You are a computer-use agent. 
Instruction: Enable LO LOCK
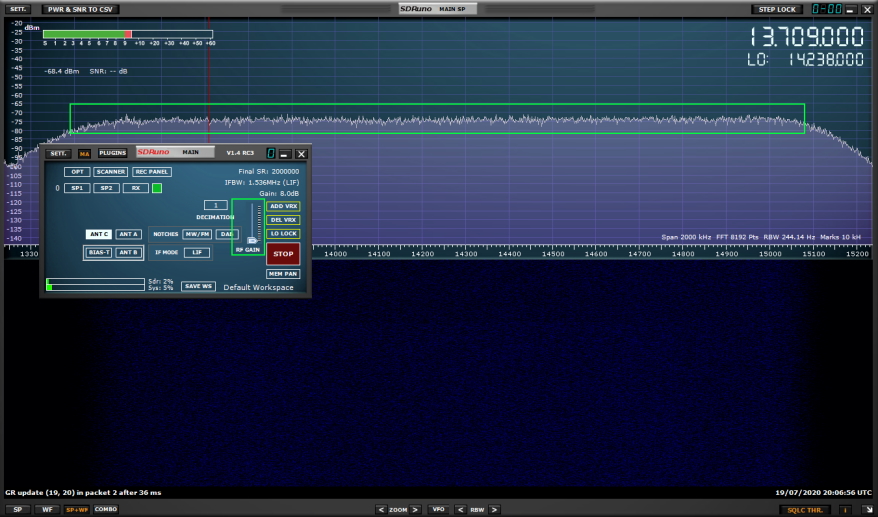click(x=283, y=234)
